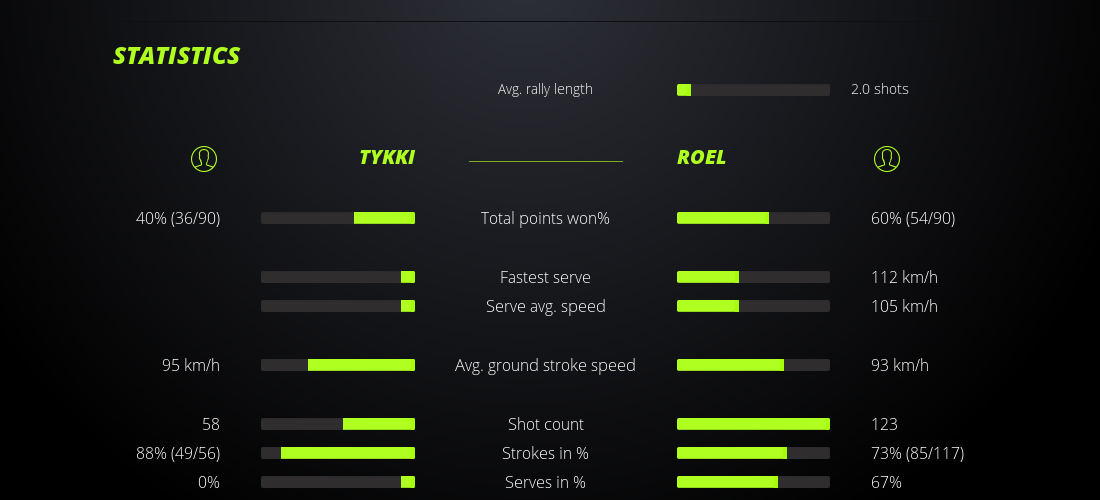Click the ROEL player name

point(702,158)
